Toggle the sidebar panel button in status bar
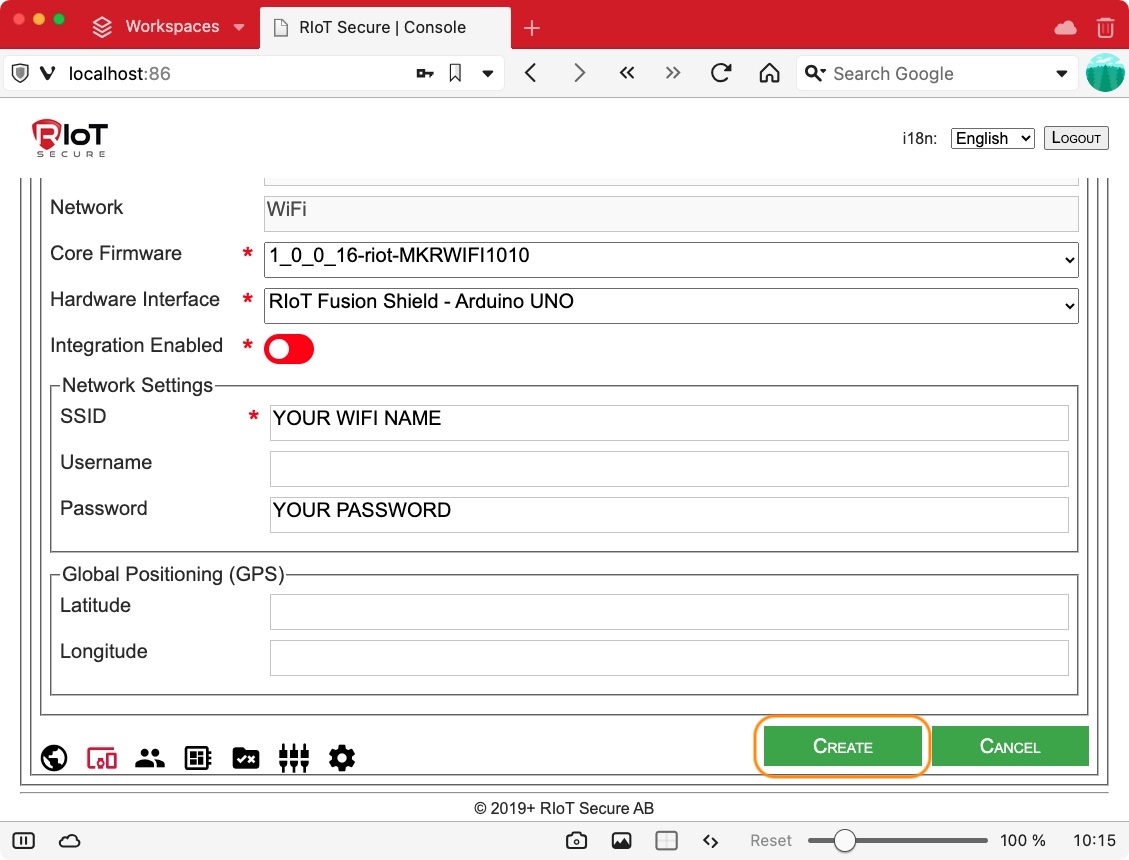Image resolution: width=1129 pixels, height=860 pixels. pos(24,841)
